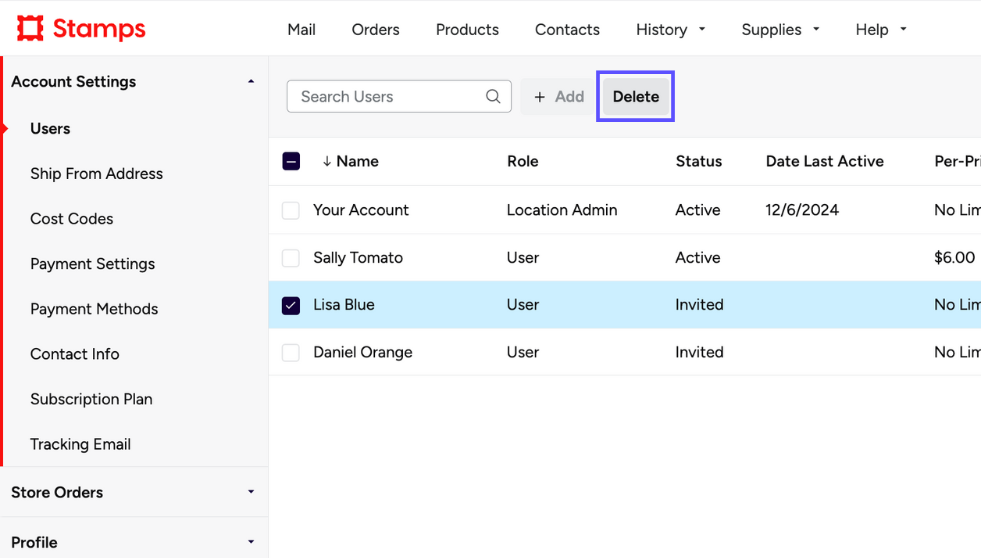Uncheck the Lisa Blue row checkbox
The image size is (981, 558).
291,305
